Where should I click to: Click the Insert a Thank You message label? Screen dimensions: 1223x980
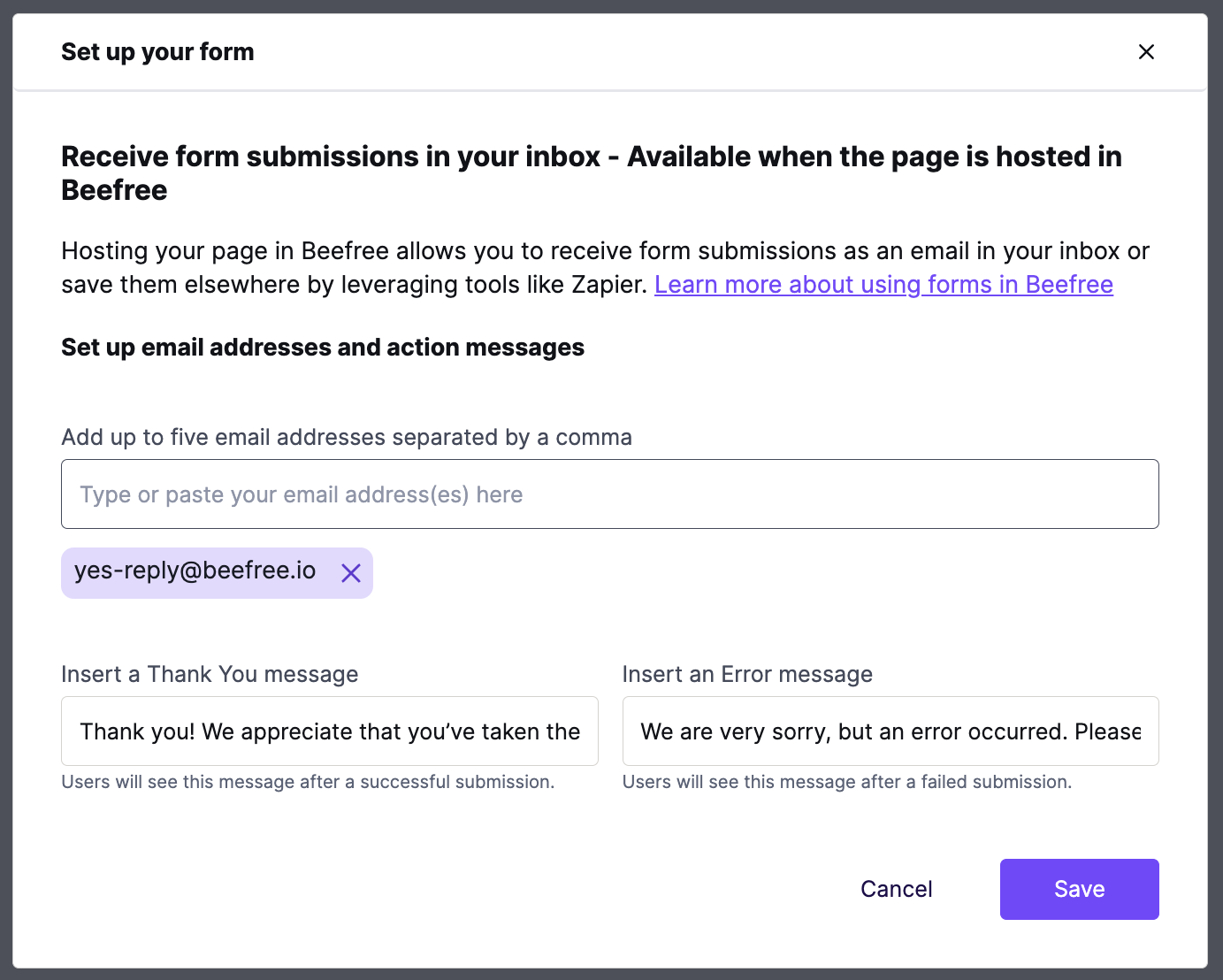coord(210,675)
